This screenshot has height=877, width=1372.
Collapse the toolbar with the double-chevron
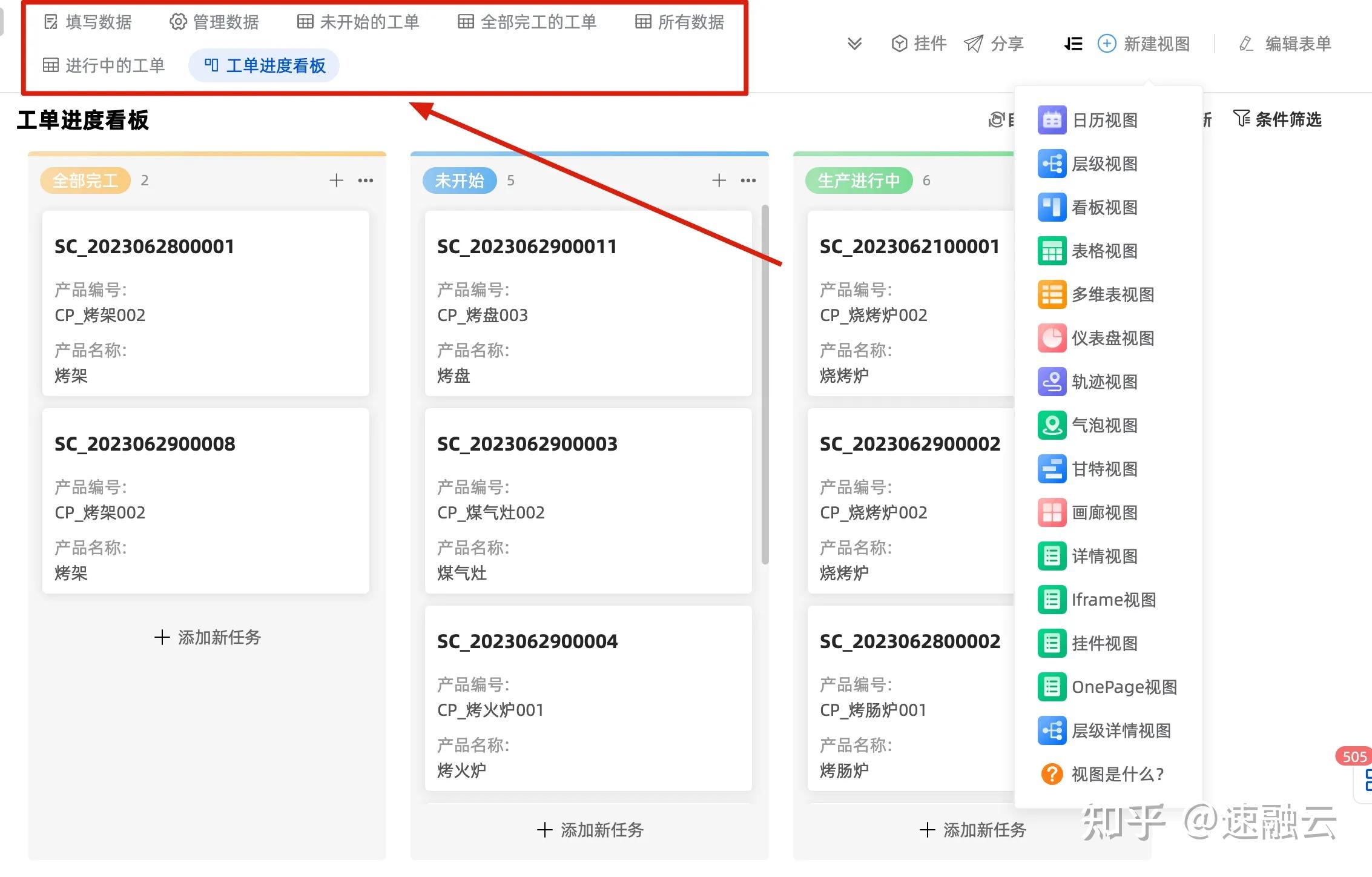(855, 44)
